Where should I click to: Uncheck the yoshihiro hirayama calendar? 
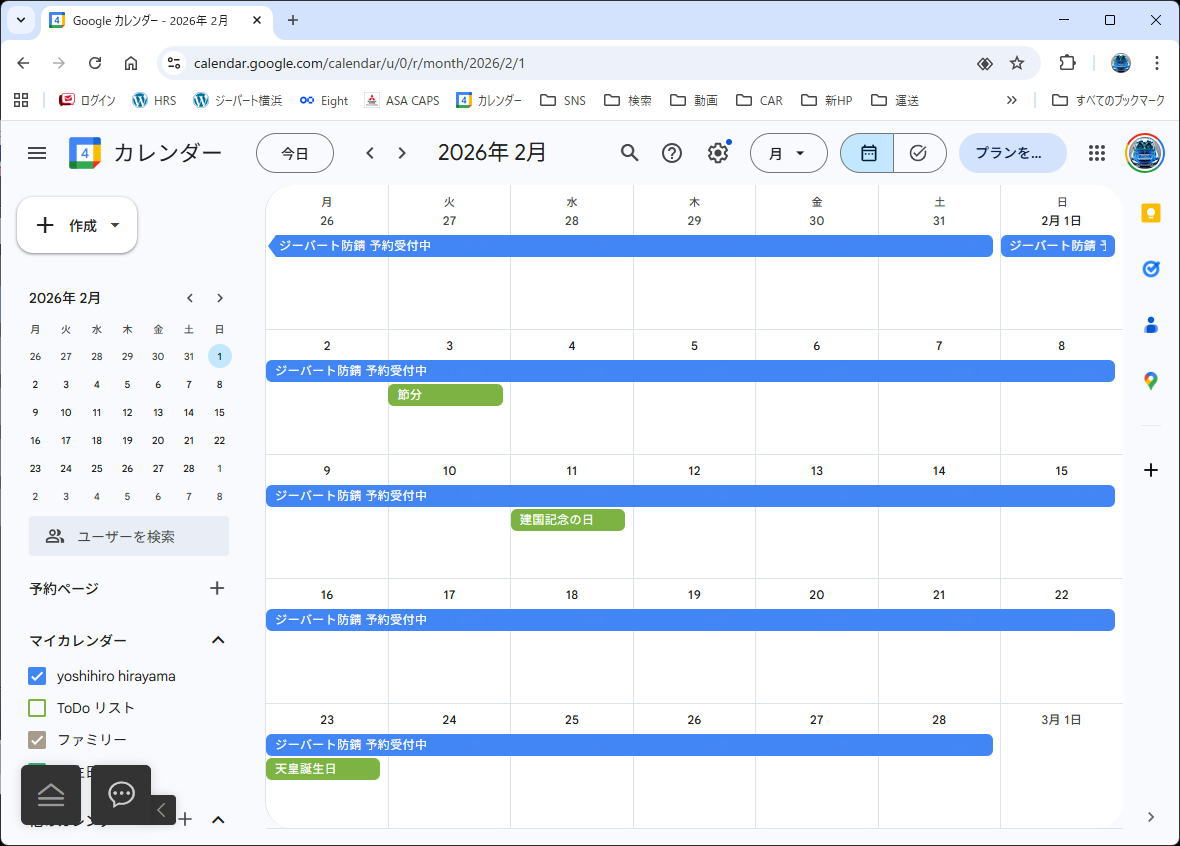(x=37, y=676)
